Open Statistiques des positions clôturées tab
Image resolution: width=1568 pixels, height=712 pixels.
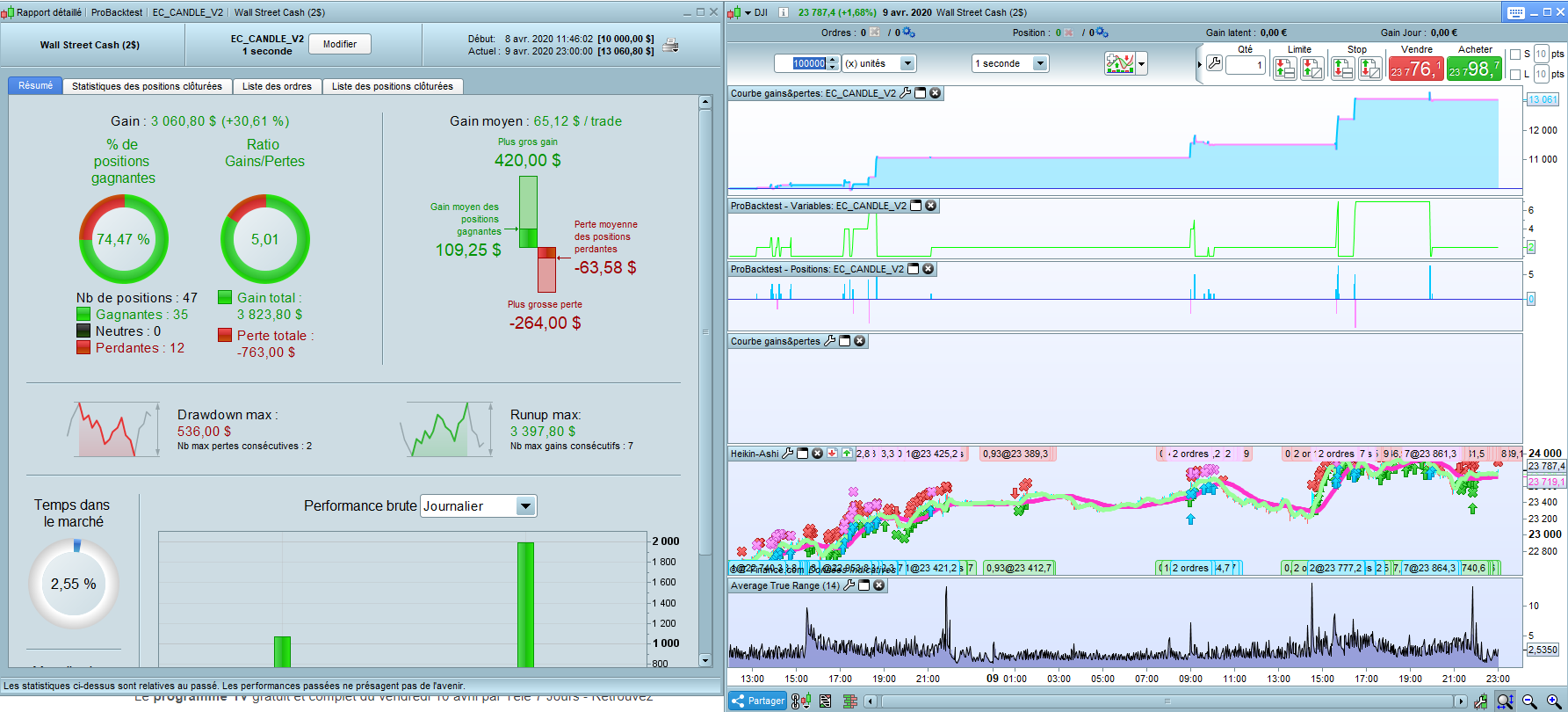tap(147, 86)
